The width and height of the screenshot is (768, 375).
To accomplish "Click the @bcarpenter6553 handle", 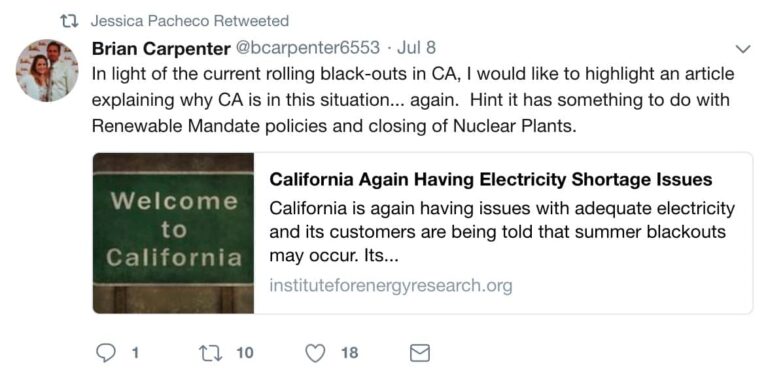I will point(308,48).
